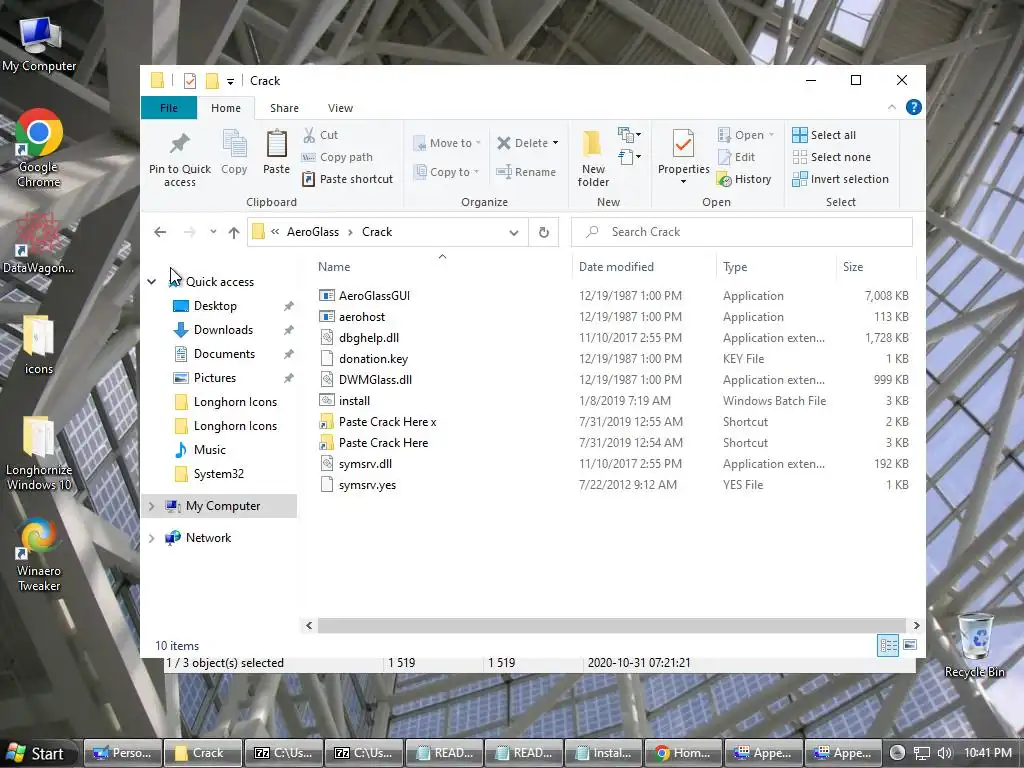Click History in the Open group
1024x768 pixels.
tap(744, 179)
